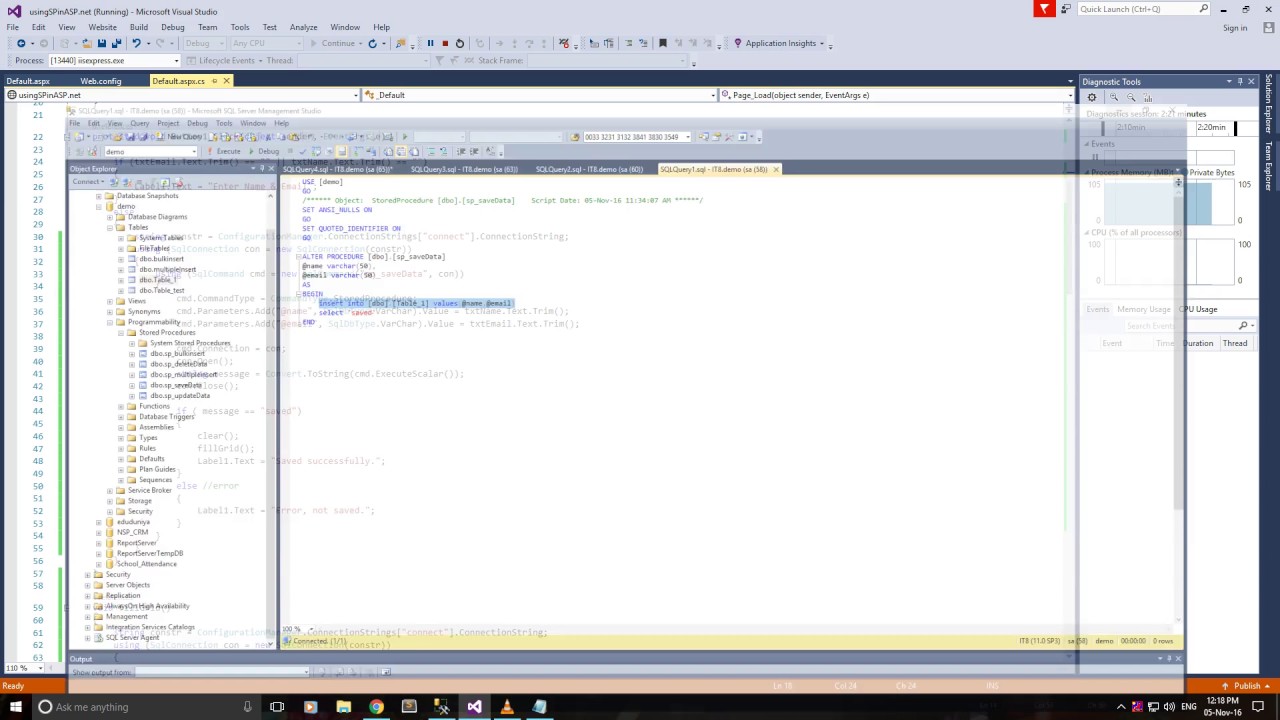
Task: Click Navigate Backward arrow in Visual Studio toolbar
Action: point(21,43)
